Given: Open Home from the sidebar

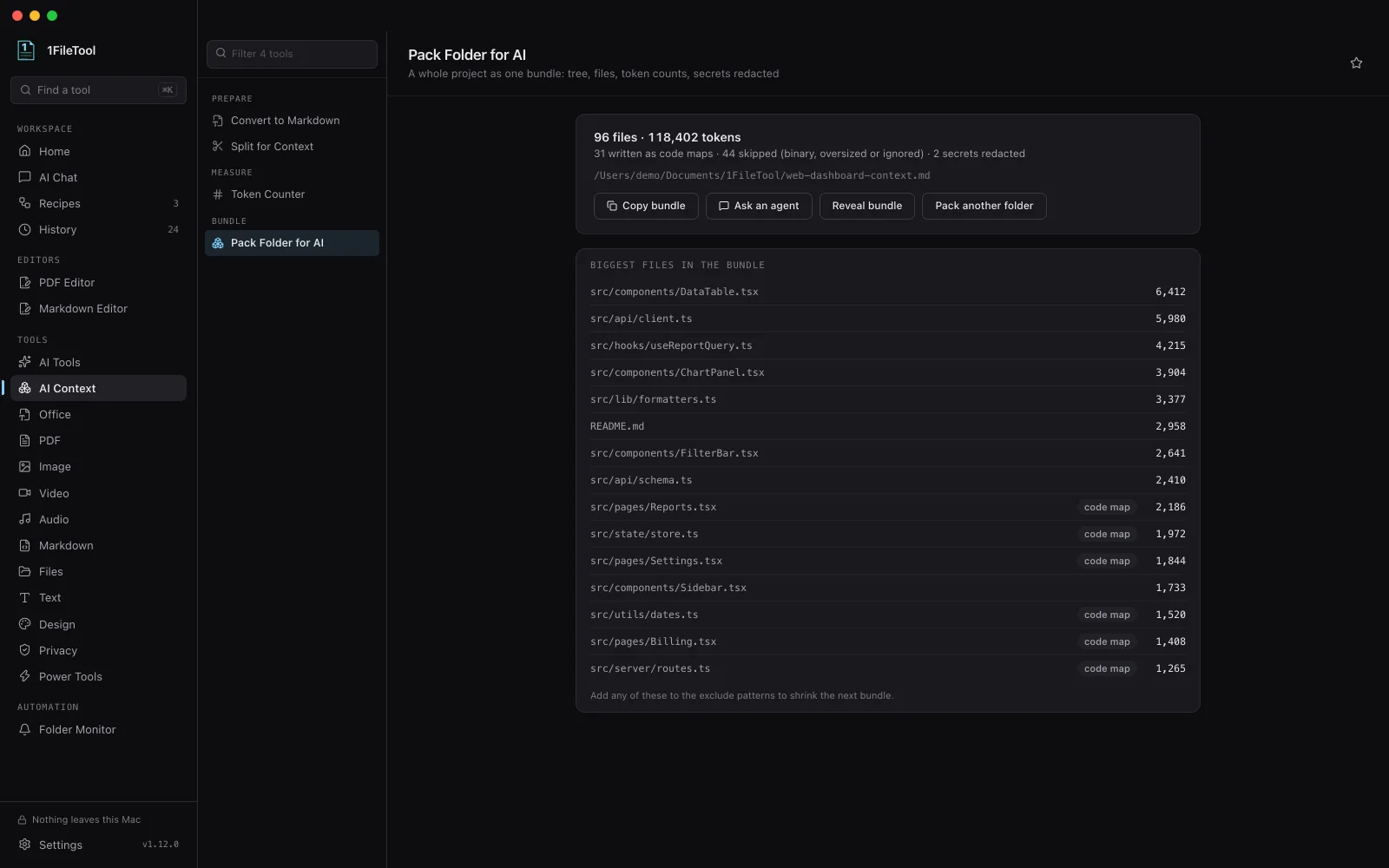Looking at the screenshot, I should point(98,151).
